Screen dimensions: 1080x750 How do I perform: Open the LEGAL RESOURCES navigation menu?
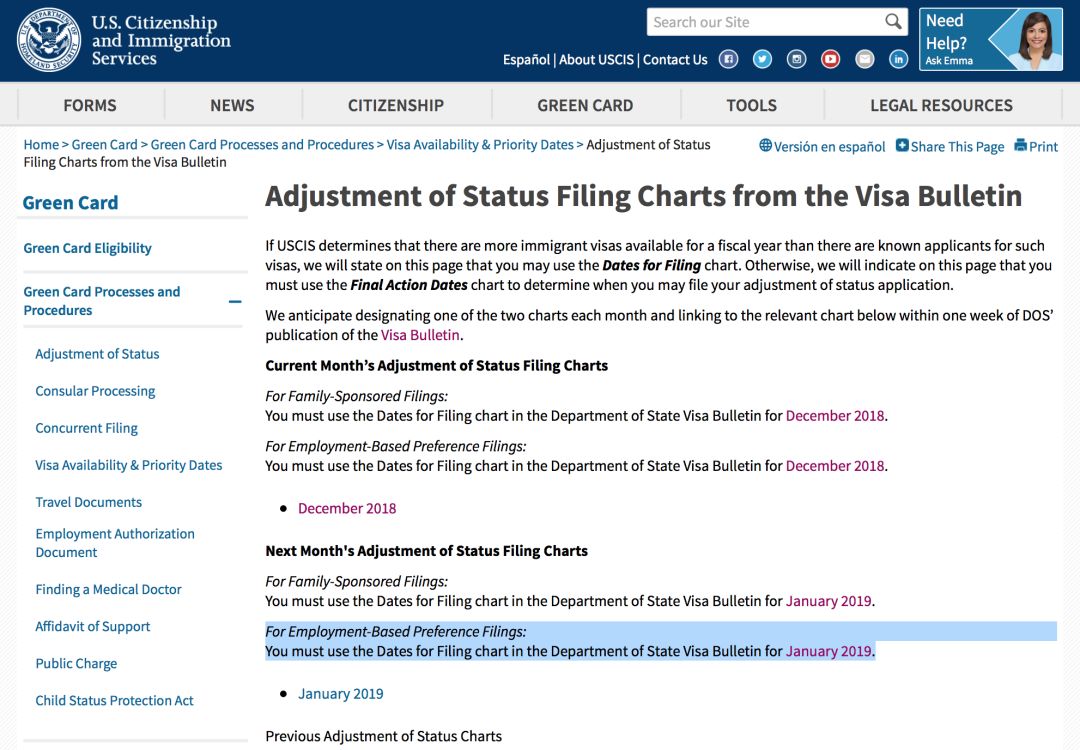coord(941,105)
